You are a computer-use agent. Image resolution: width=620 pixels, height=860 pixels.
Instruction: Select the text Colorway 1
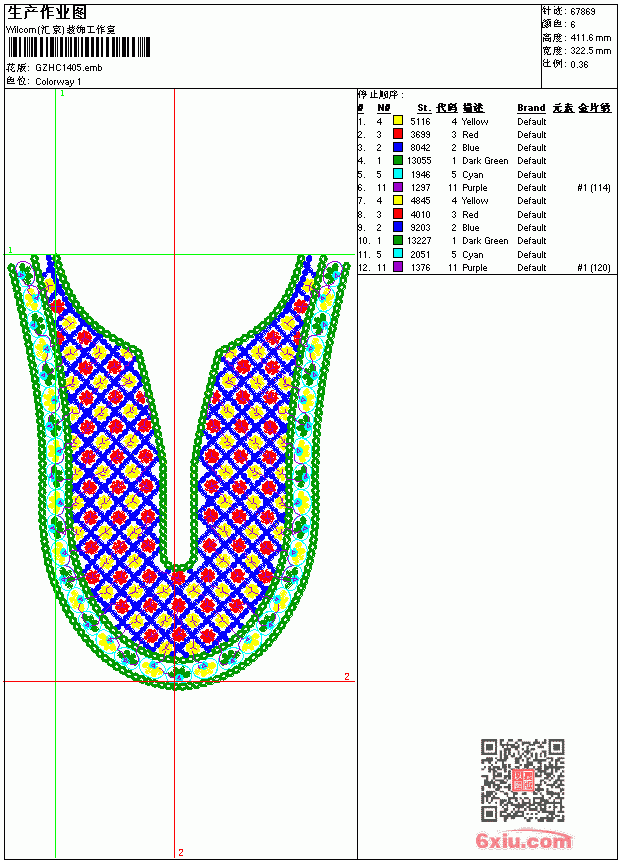58,82
